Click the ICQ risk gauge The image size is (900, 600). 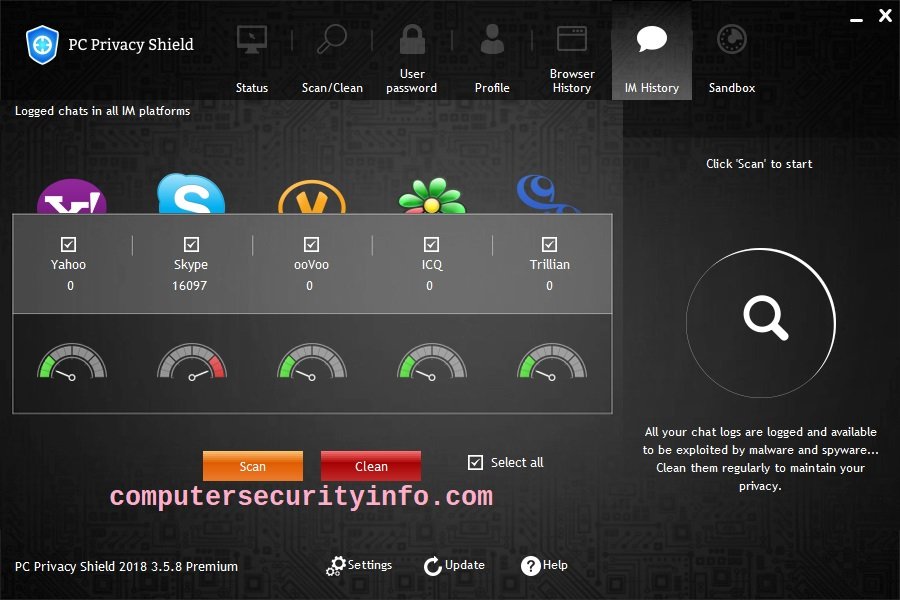click(432, 362)
